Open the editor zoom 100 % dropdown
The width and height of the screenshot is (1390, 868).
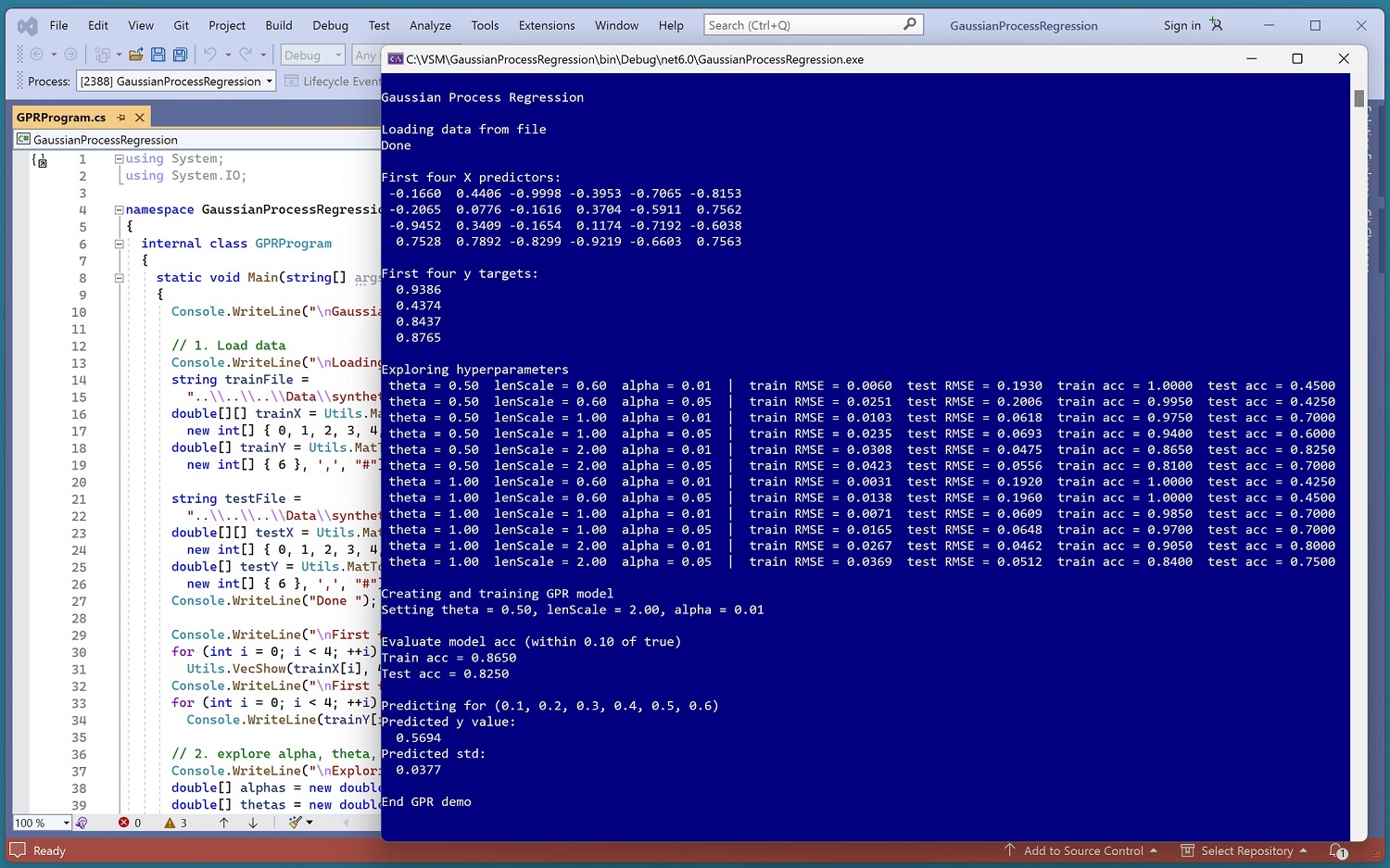[66, 823]
